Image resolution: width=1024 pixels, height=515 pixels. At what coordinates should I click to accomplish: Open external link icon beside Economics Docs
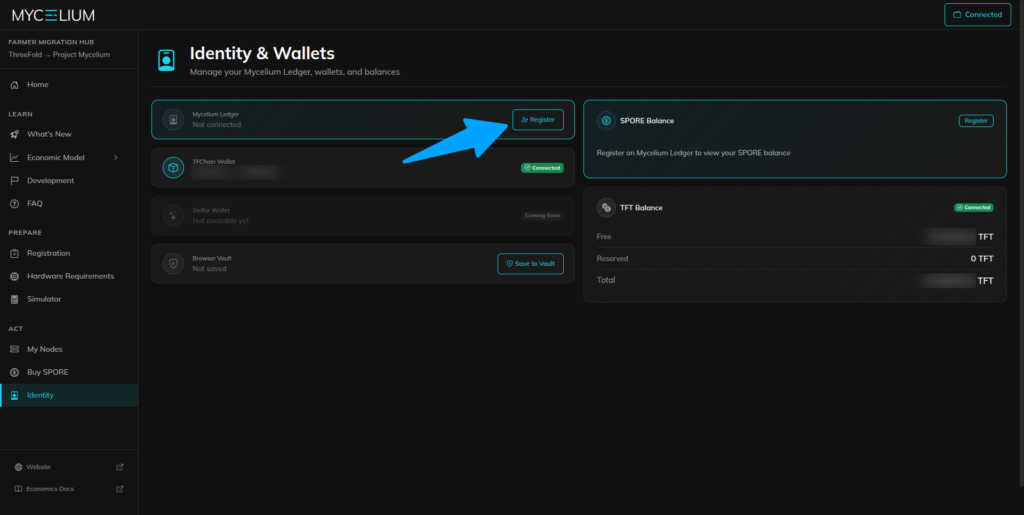point(120,489)
